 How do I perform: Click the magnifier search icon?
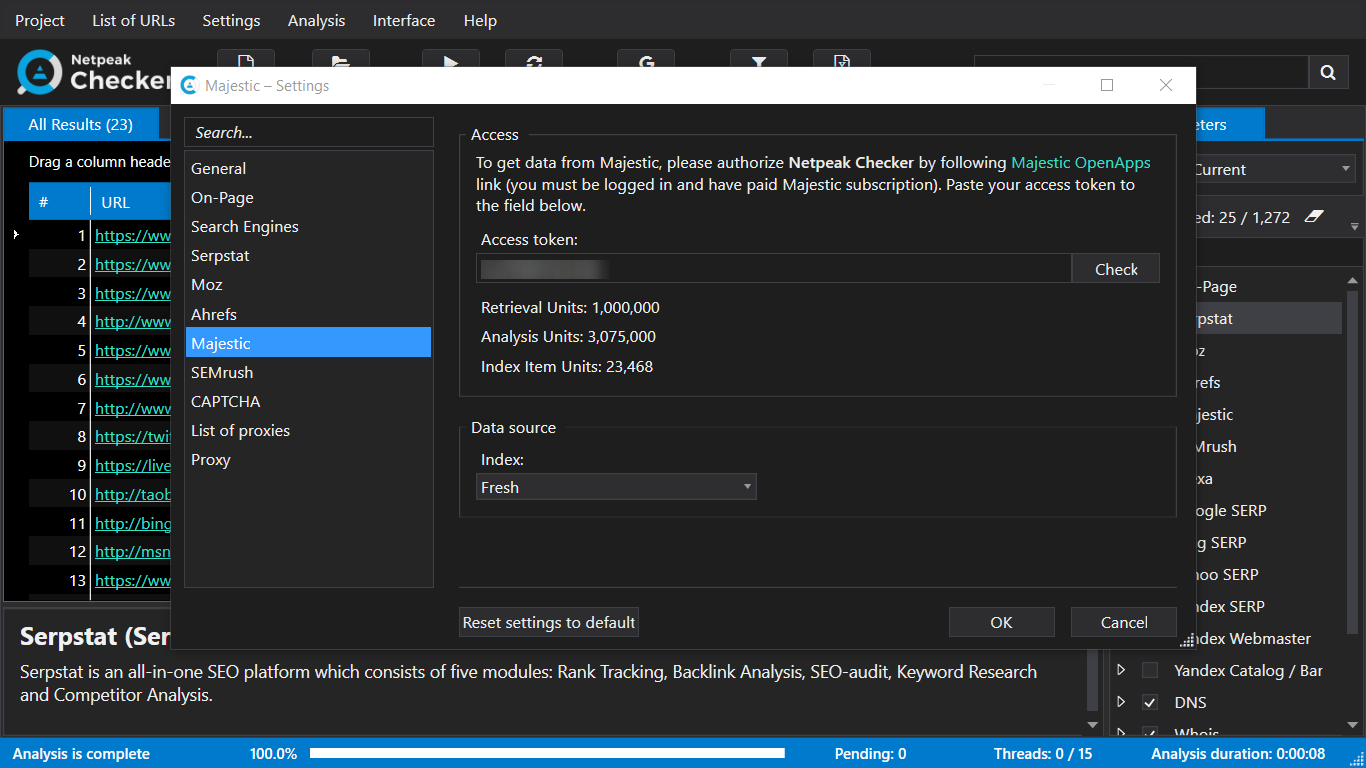click(1328, 72)
